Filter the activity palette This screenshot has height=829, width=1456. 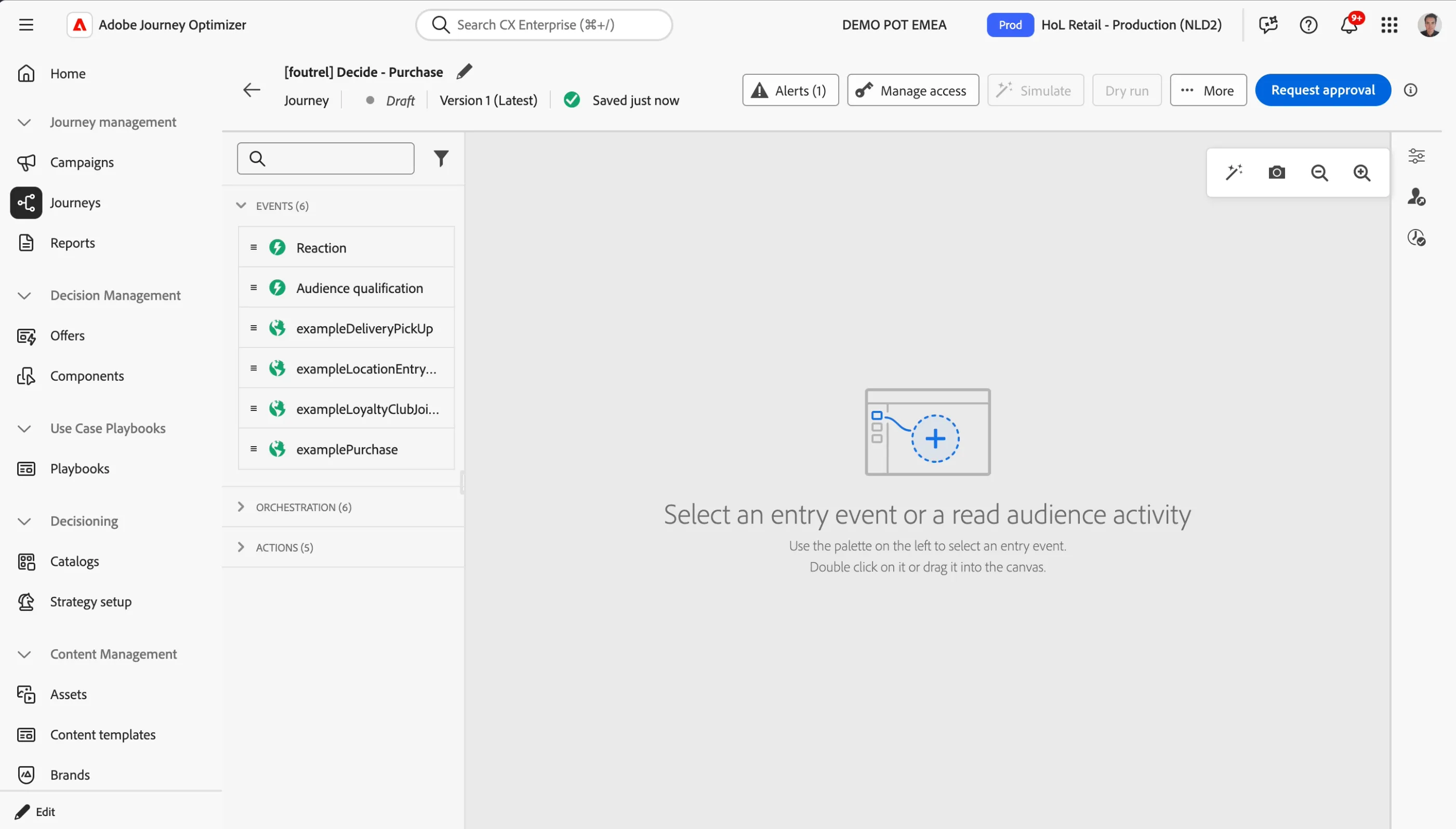441,158
